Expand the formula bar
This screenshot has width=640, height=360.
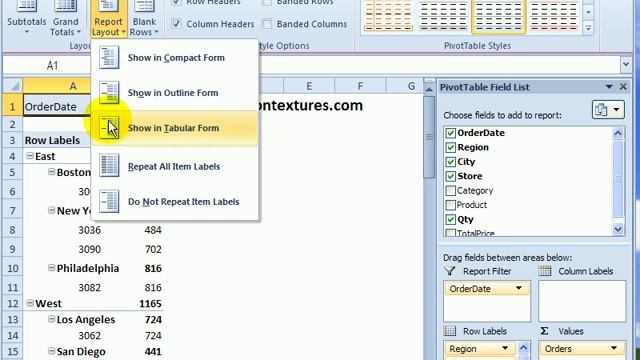626,64
